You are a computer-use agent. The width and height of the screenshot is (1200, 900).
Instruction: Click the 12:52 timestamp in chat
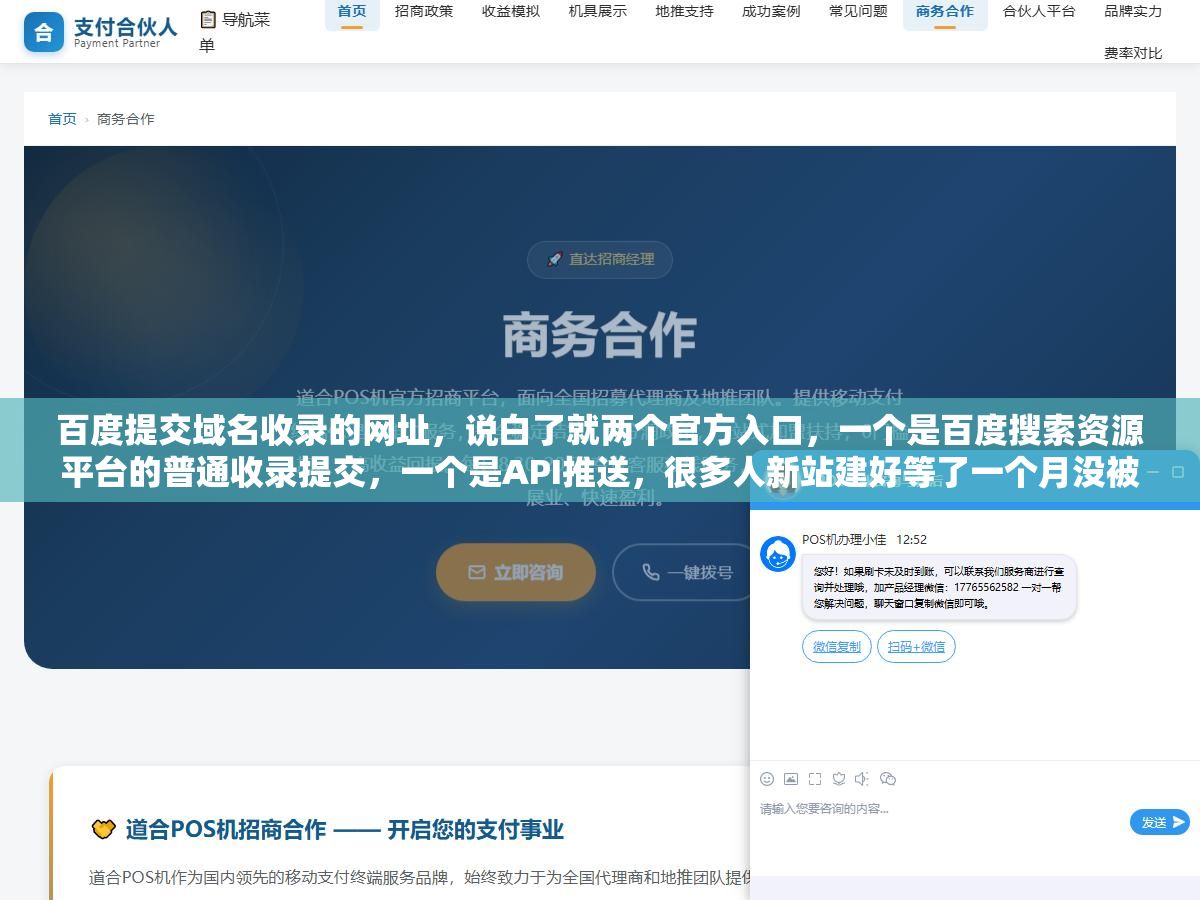tap(911, 540)
